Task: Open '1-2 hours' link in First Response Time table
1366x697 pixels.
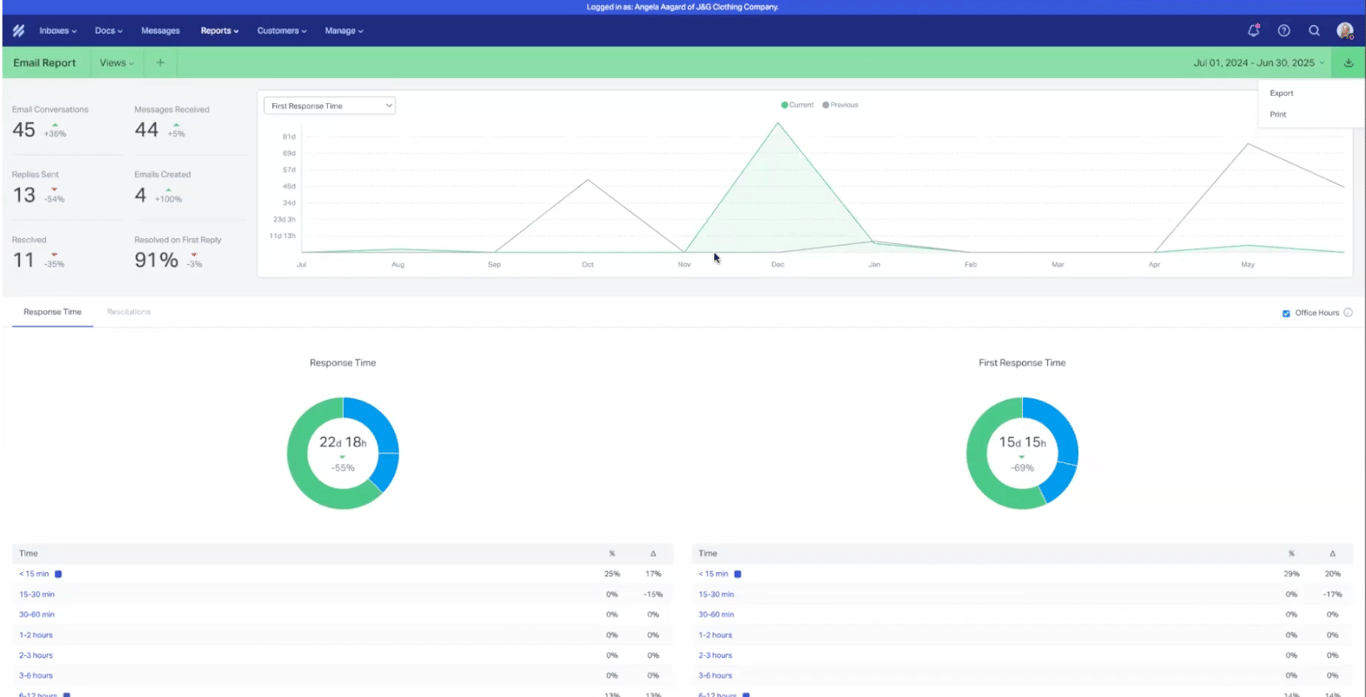Action: [715, 635]
